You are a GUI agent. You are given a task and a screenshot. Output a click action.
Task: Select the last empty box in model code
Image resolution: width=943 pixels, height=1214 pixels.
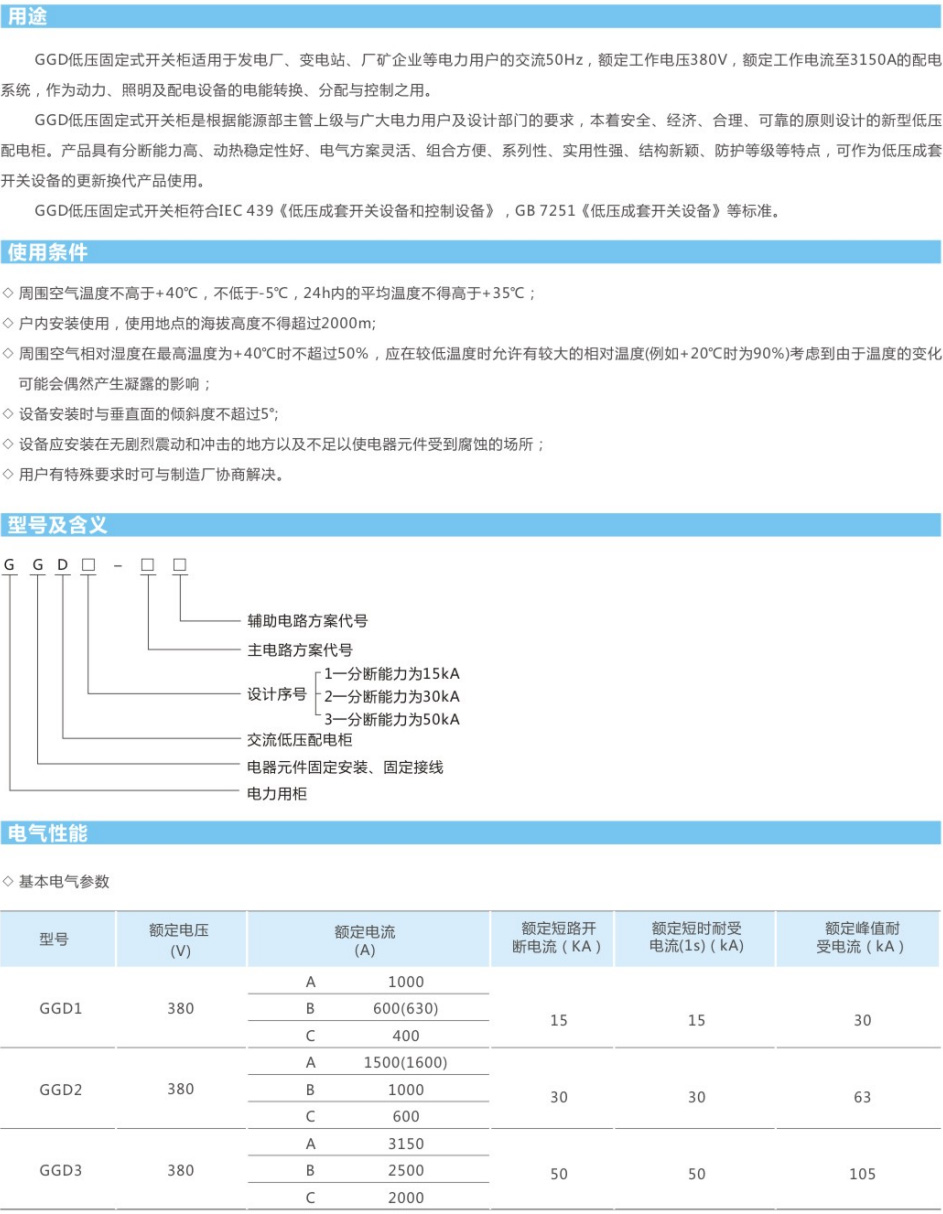(x=179, y=566)
